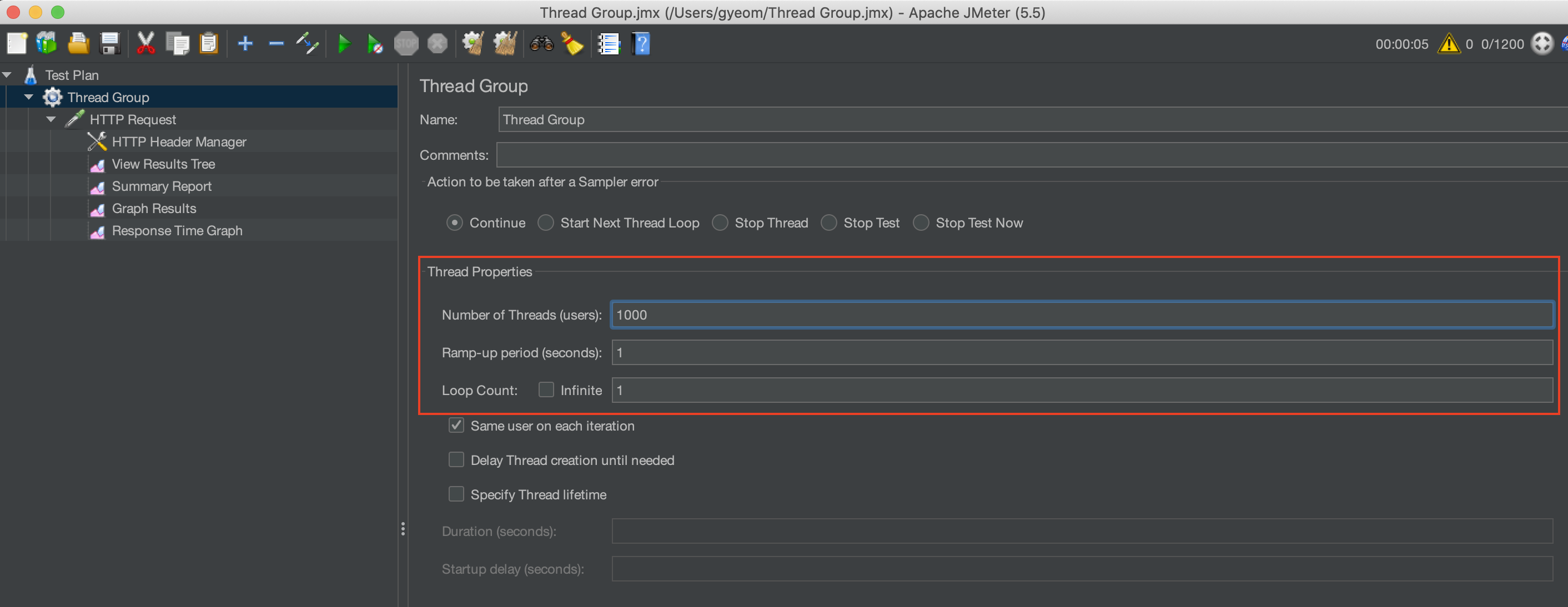This screenshot has width=1568, height=607.
Task: Collapse the Thread Group tree arrow
Action: coord(29,97)
